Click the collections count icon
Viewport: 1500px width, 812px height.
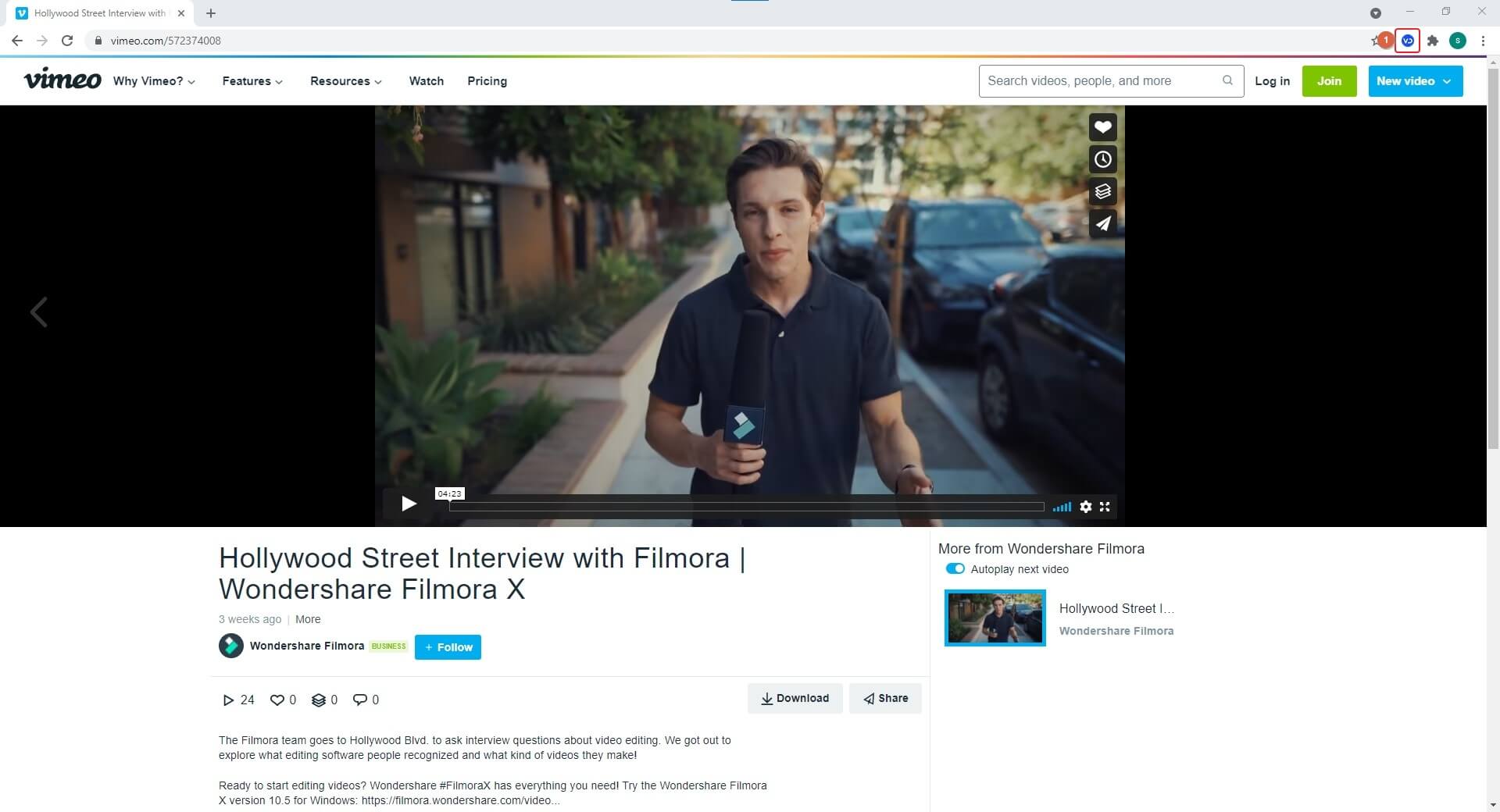(324, 700)
